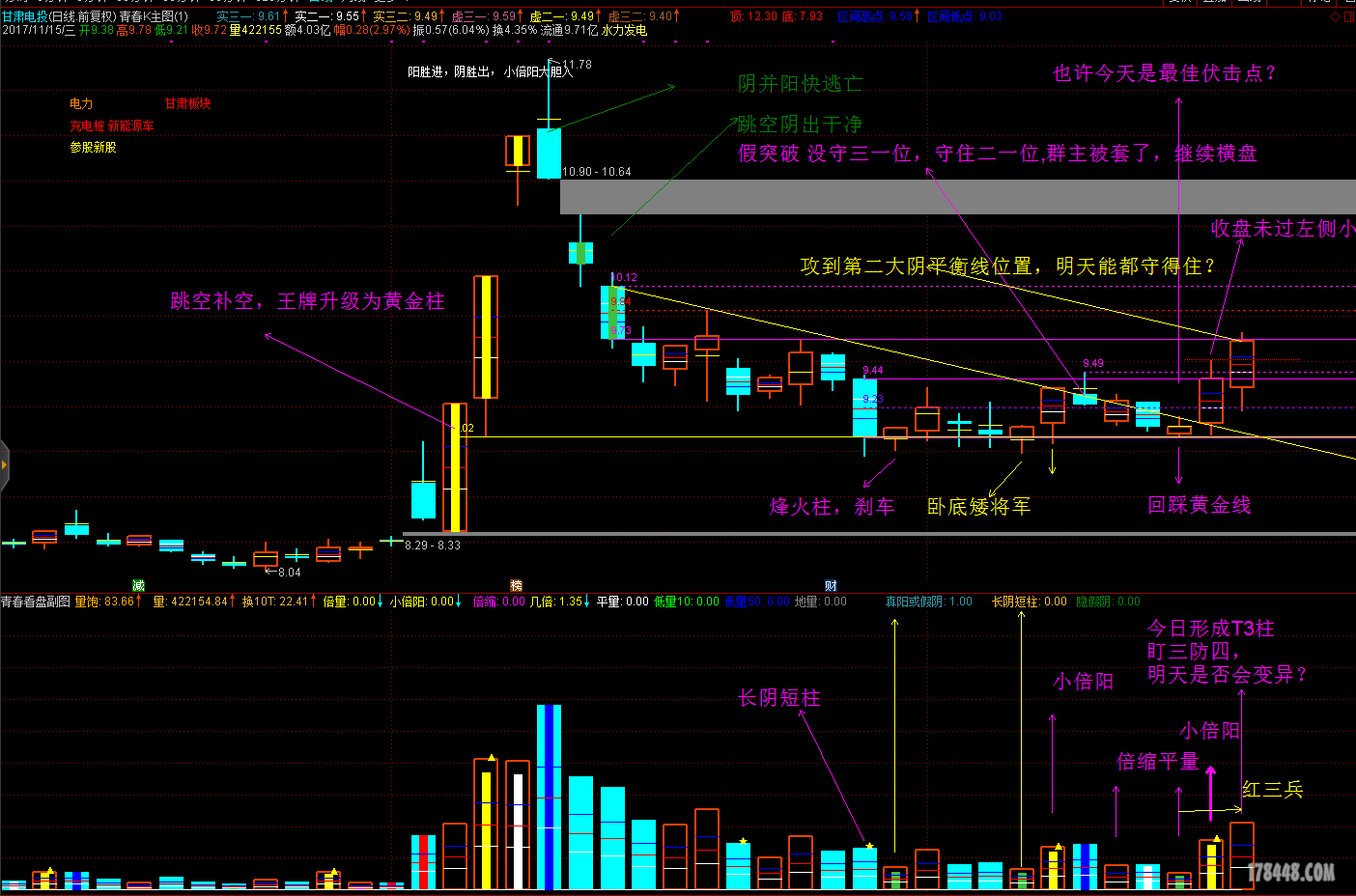Click the 8.29 - 8.33 gap range label
This screenshot has width=1356, height=896.
[x=433, y=546]
